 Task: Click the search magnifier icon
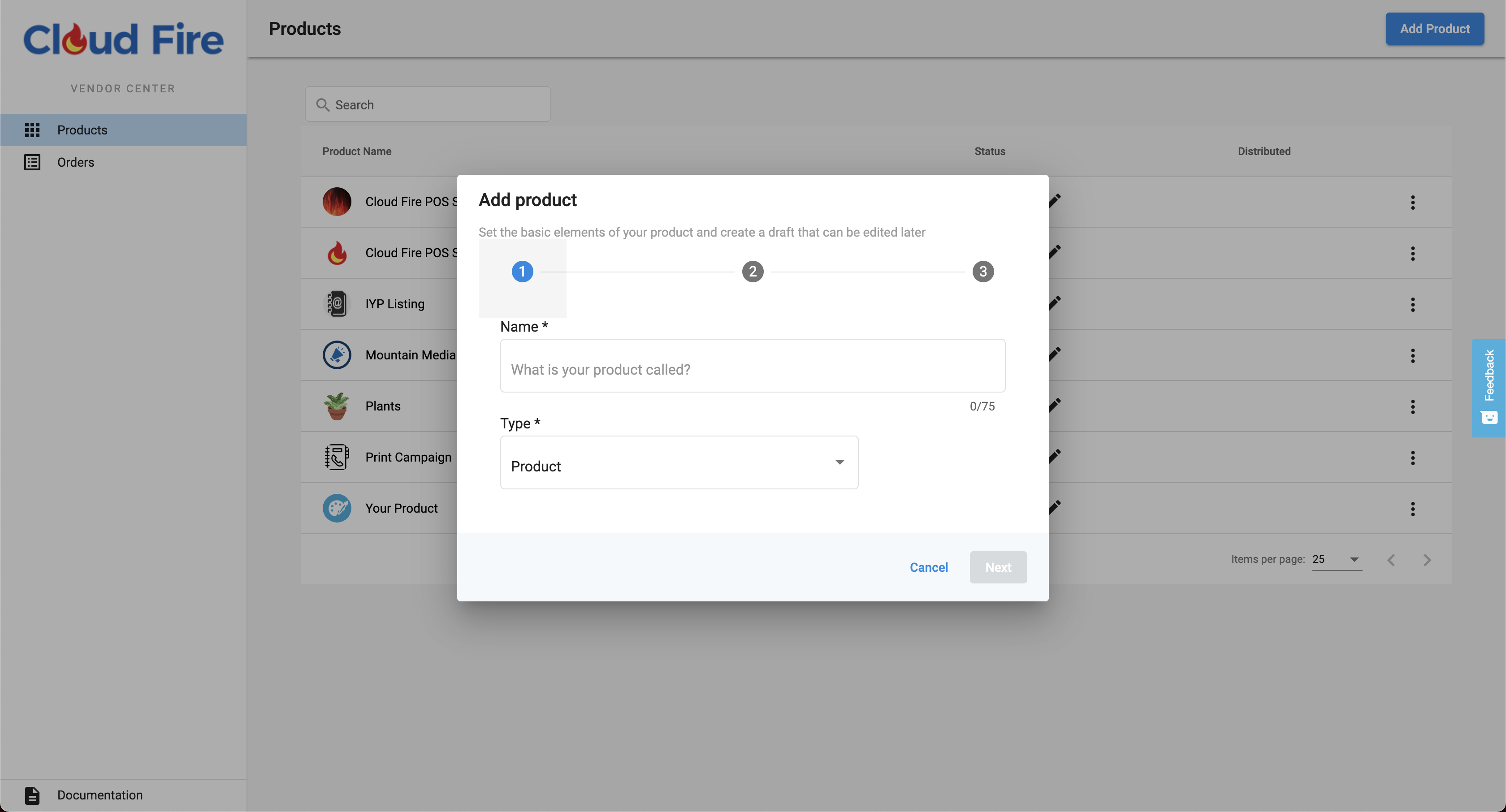click(x=322, y=105)
